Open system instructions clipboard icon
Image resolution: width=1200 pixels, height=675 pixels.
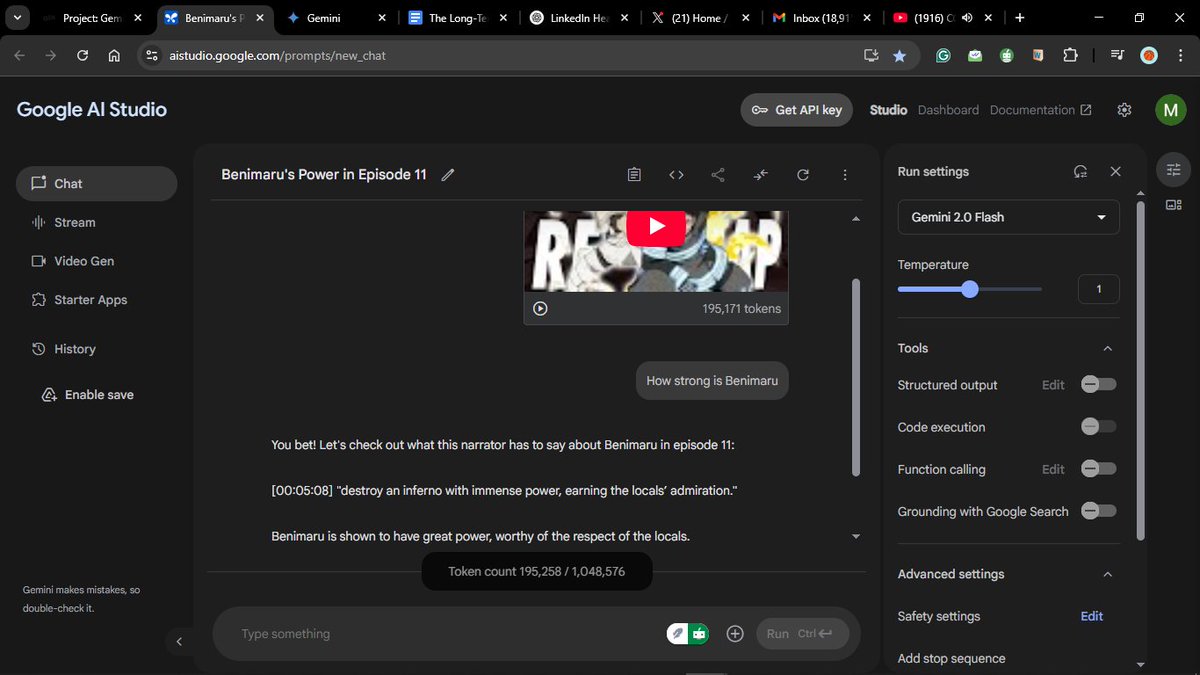(x=634, y=175)
